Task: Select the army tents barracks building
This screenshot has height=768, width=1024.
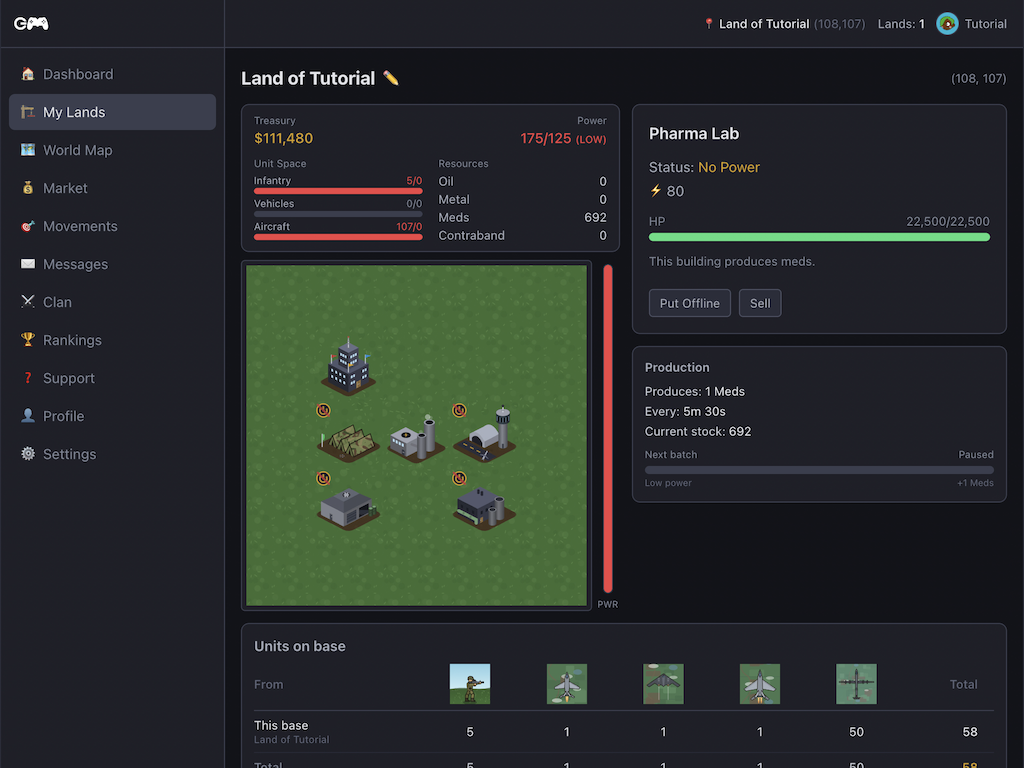Action: point(348,443)
